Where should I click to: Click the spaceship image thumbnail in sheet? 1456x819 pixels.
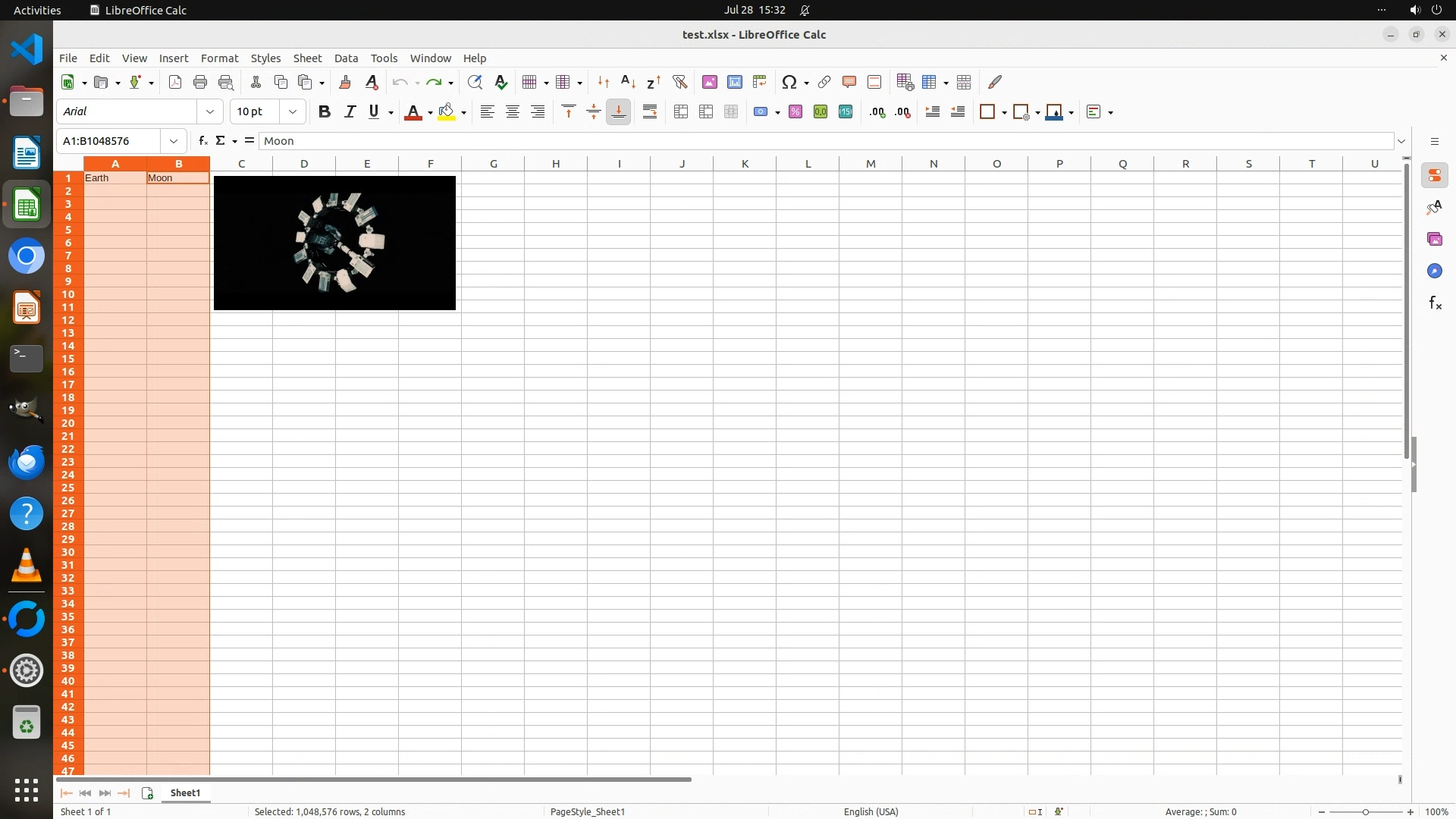pos(334,243)
